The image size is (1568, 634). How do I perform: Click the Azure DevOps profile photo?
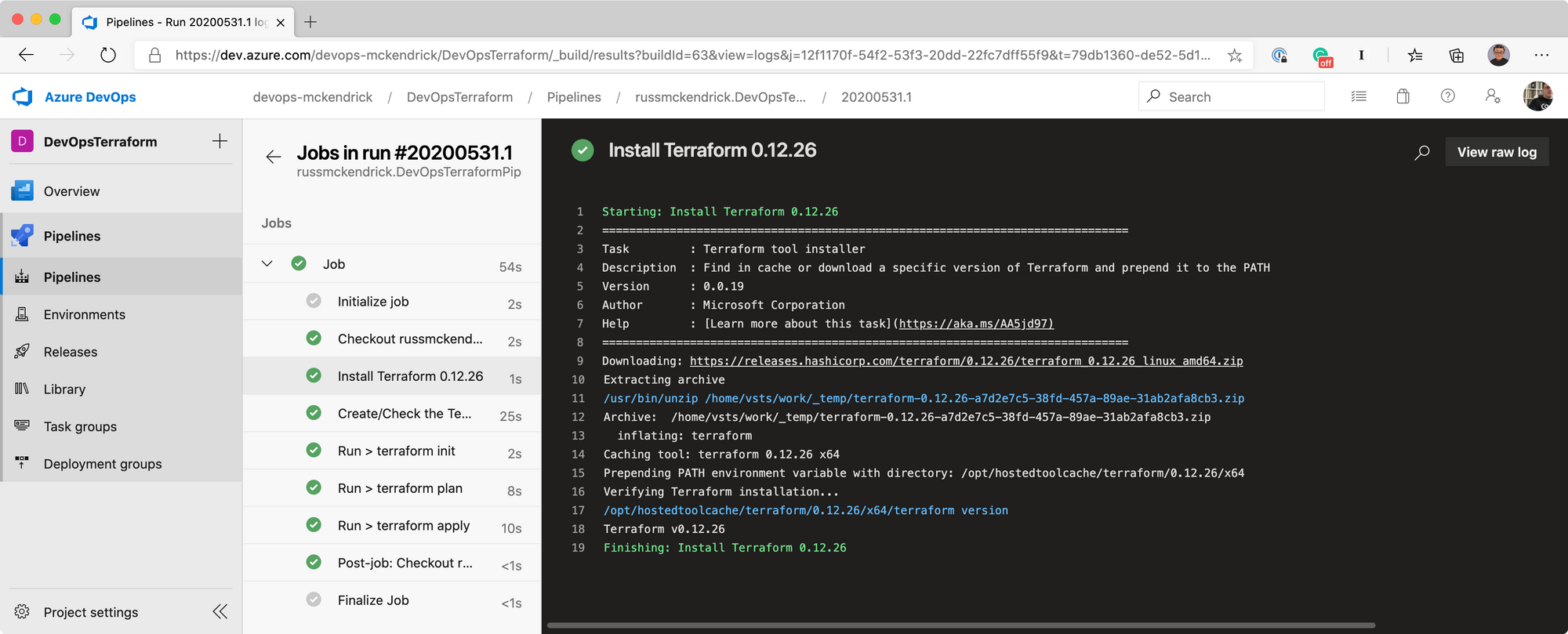1537,96
